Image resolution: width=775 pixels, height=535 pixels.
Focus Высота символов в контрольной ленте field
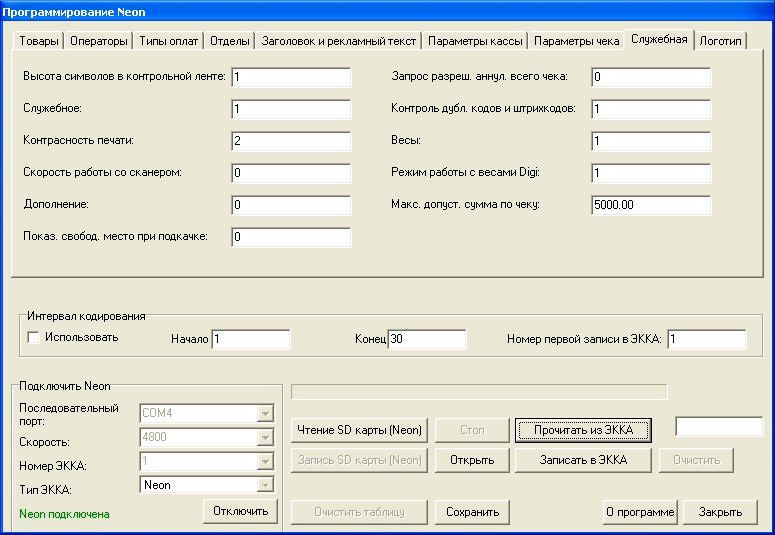[x=291, y=77]
